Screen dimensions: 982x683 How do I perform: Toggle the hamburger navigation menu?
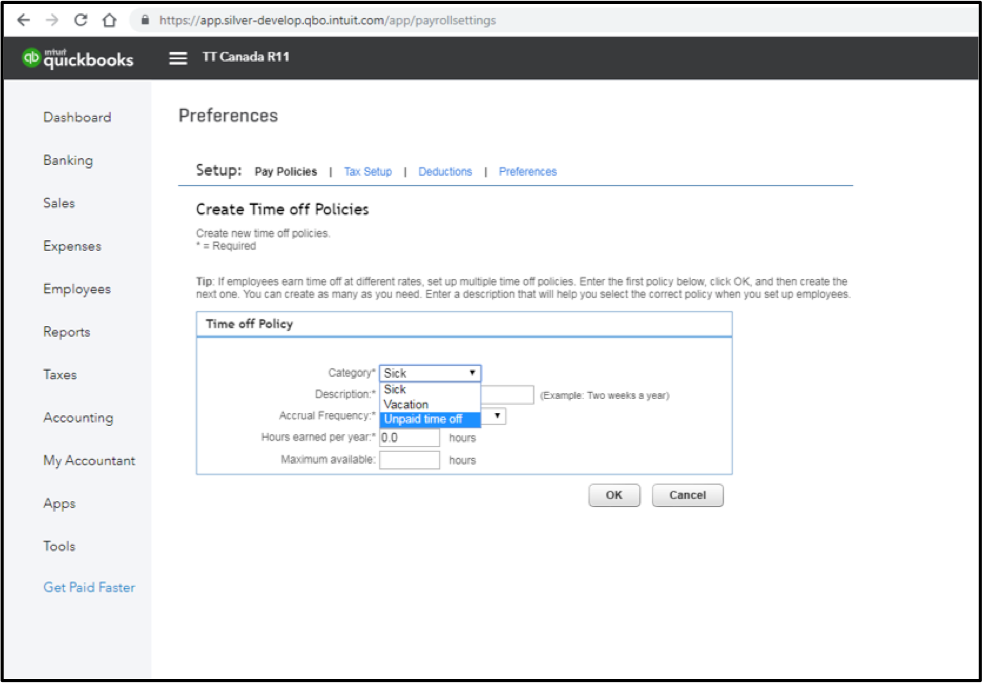[x=178, y=58]
